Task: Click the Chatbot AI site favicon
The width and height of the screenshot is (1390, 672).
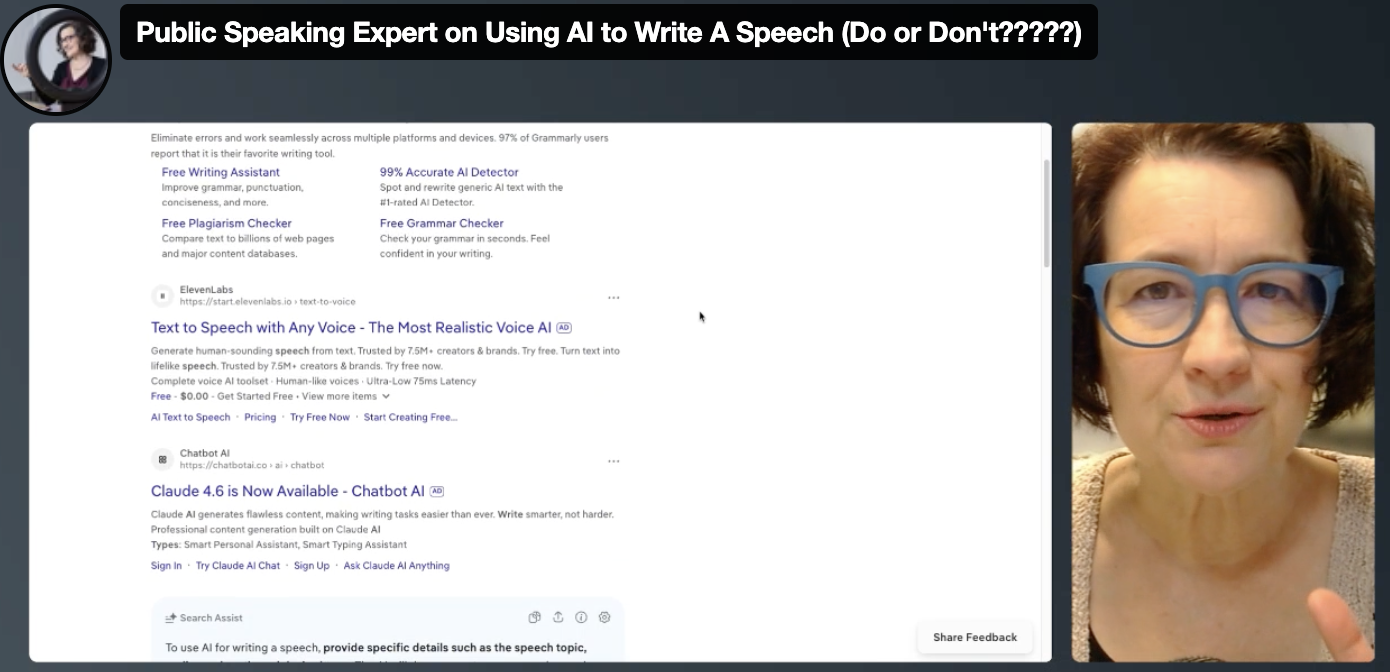Action: 162,459
